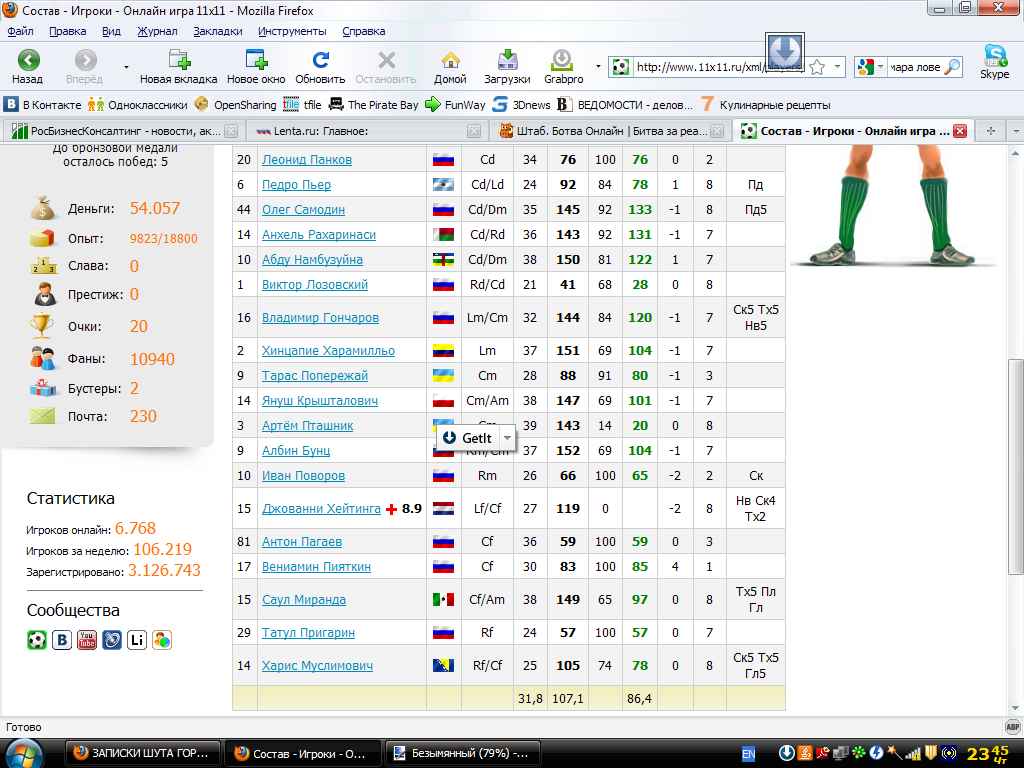Click the Windows Start button
This screenshot has width=1024, height=768.
click(x=26, y=752)
